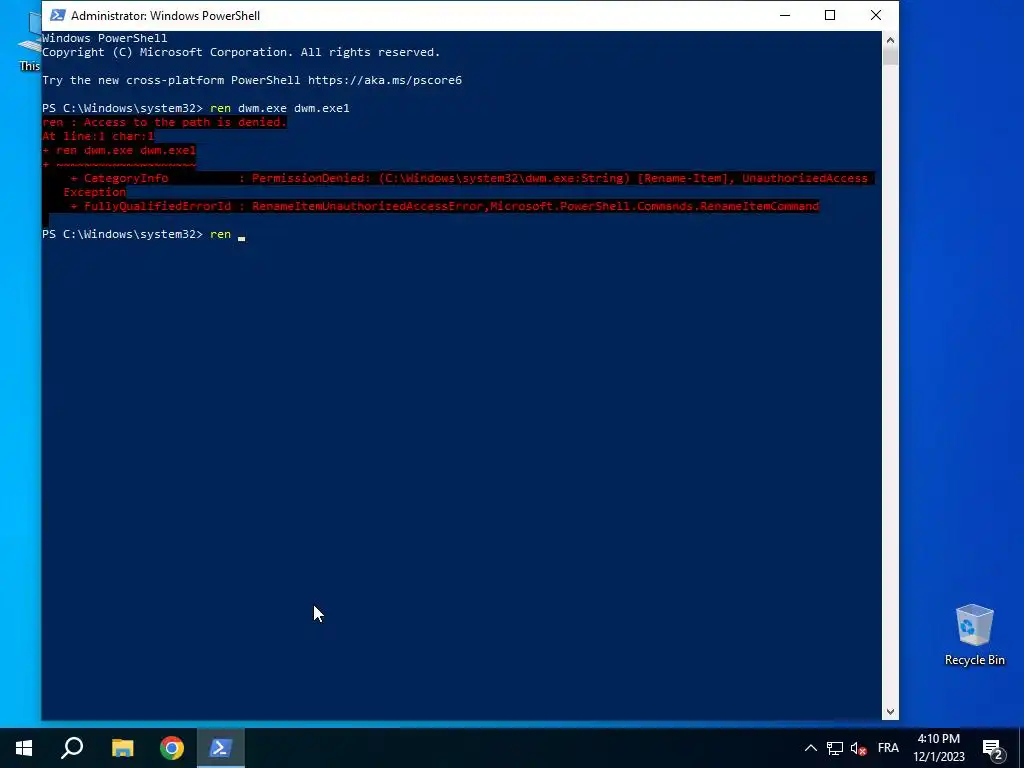The width and height of the screenshot is (1024, 768).
Task: Click the https://aka.ms/pscore6 text
Action: coord(385,80)
